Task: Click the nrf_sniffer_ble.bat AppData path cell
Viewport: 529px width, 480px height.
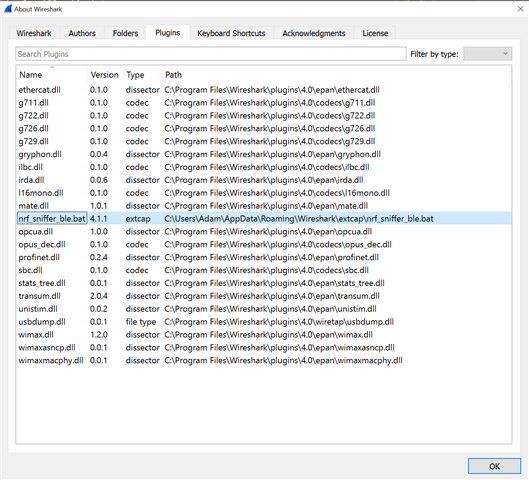Action: click(x=299, y=219)
